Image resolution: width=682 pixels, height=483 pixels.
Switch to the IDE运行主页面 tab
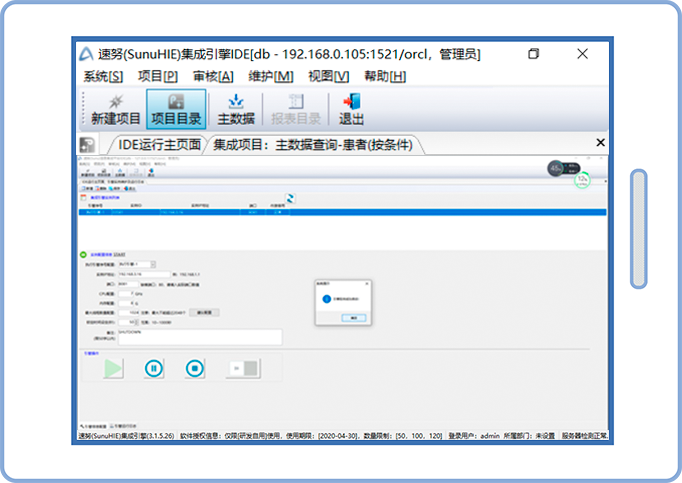(160, 145)
